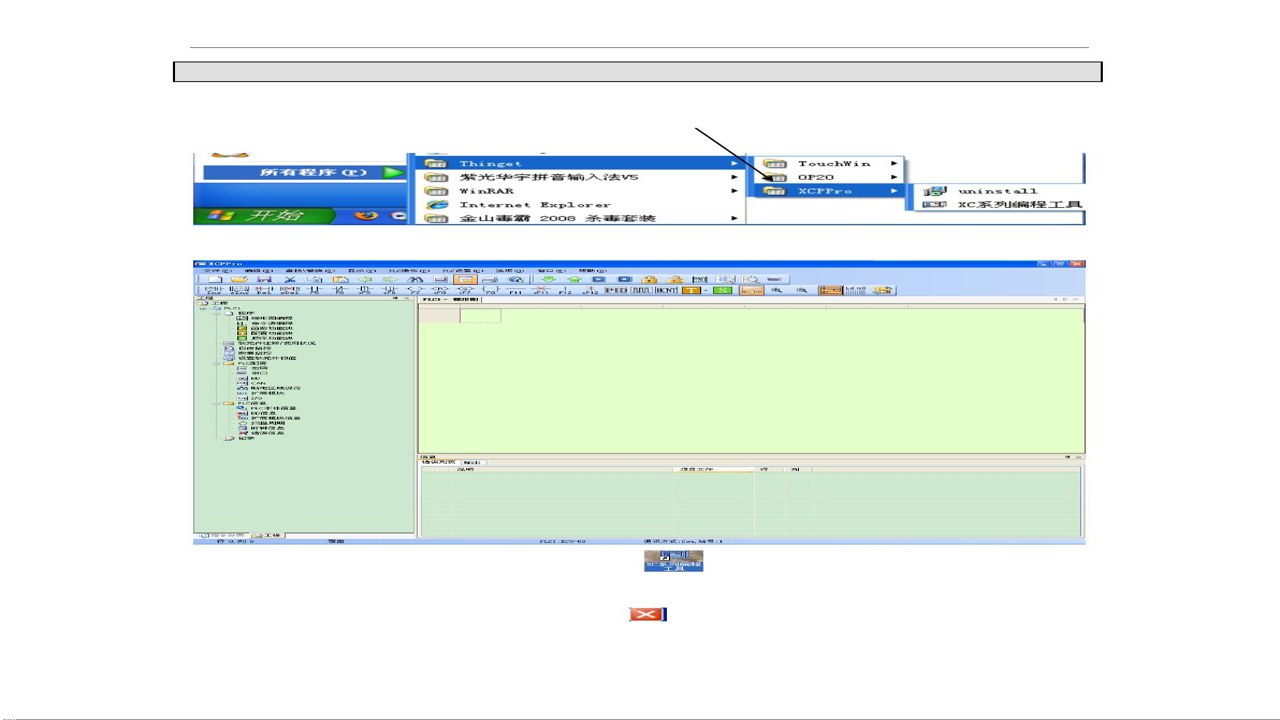The image size is (1280, 720).
Task: Expand the 紫光华宇拼音输入法V5 submenu arrow
Action: point(734,177)
